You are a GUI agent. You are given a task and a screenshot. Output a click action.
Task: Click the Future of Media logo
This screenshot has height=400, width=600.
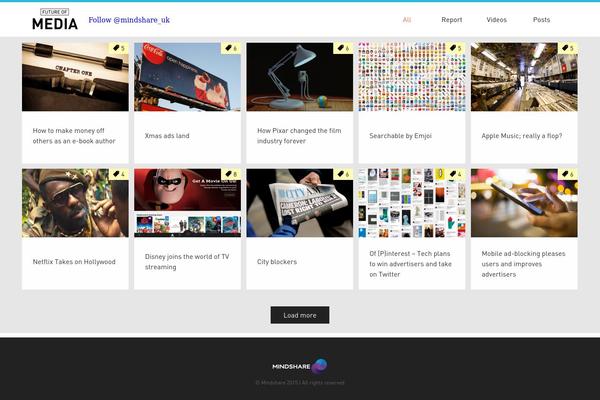pyautogui.click(x=55, y=19)
